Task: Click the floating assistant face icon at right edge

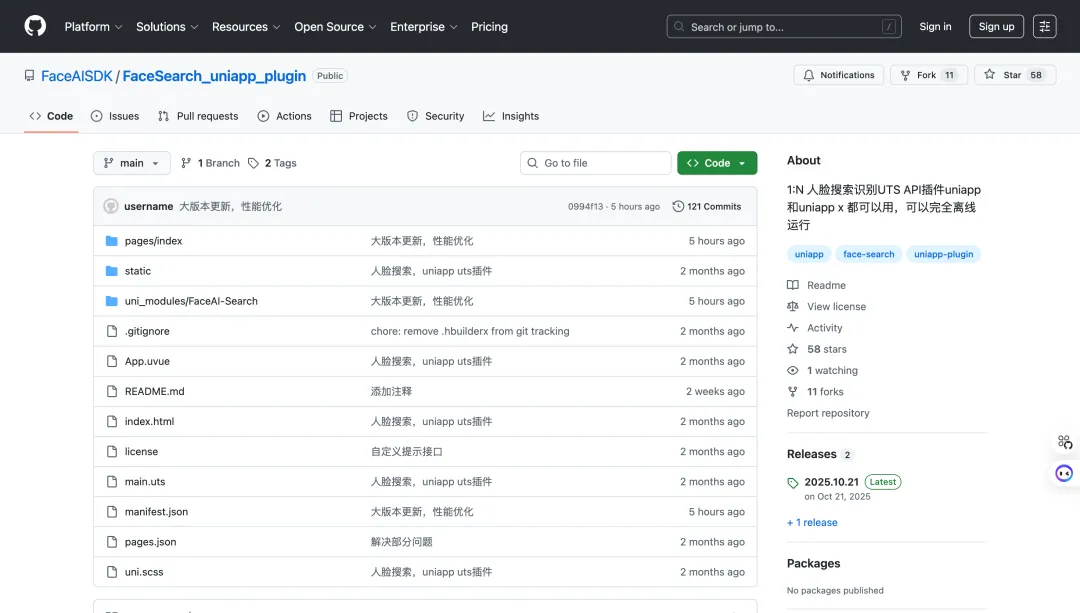Action: [1064, 473]
